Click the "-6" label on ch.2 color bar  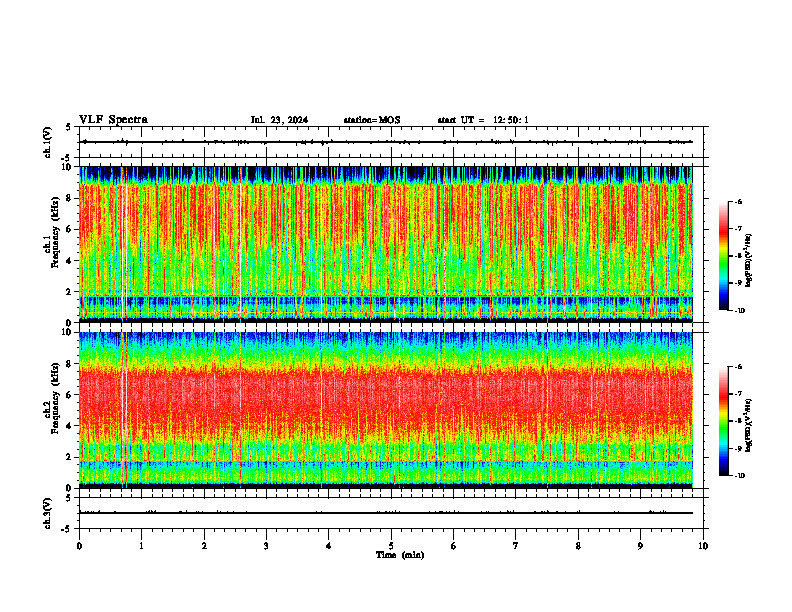click(738, 367)
